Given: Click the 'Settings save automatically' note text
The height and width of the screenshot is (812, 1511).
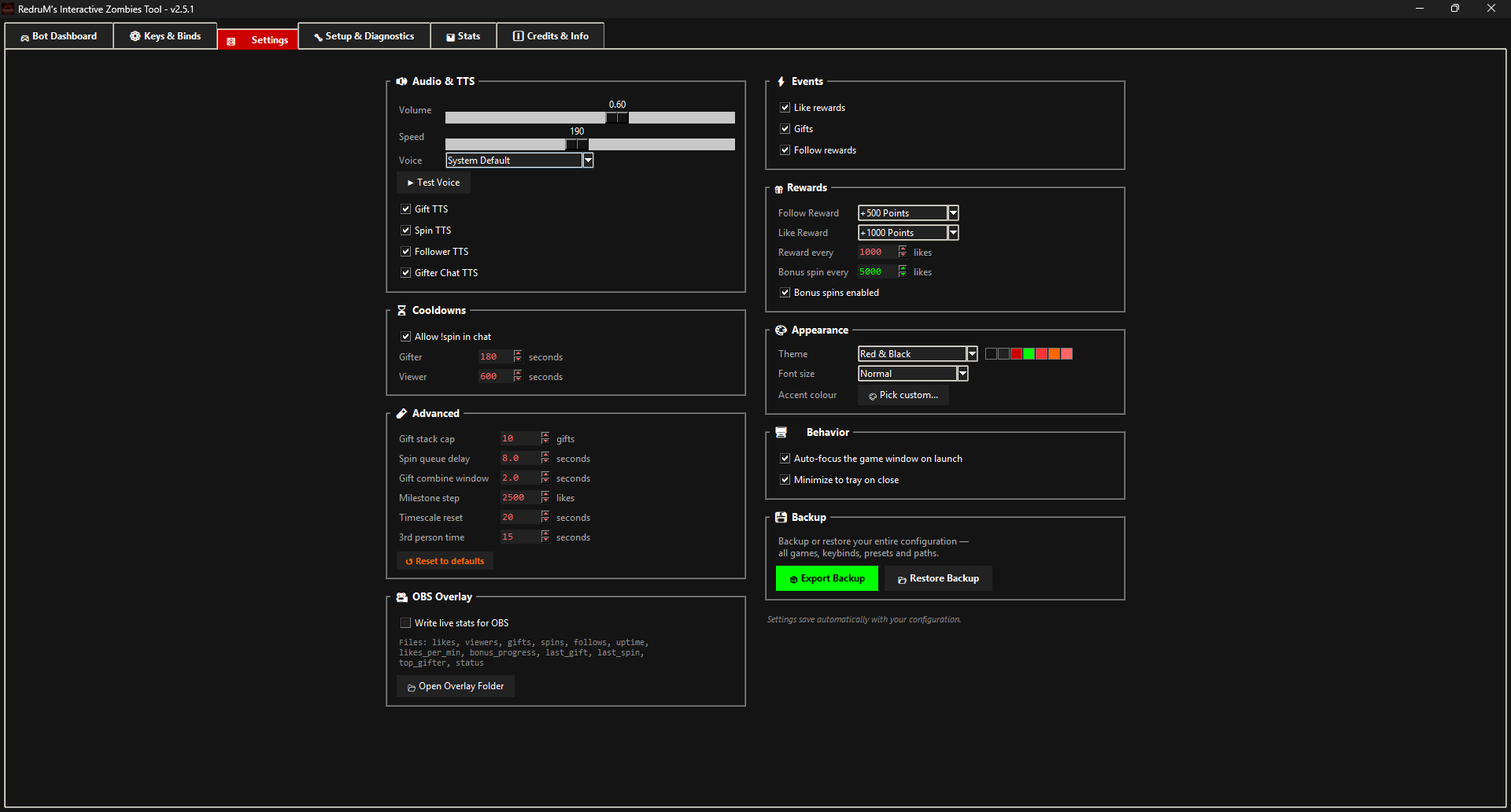Looking at the screenshot, I should tap(864, 620).
